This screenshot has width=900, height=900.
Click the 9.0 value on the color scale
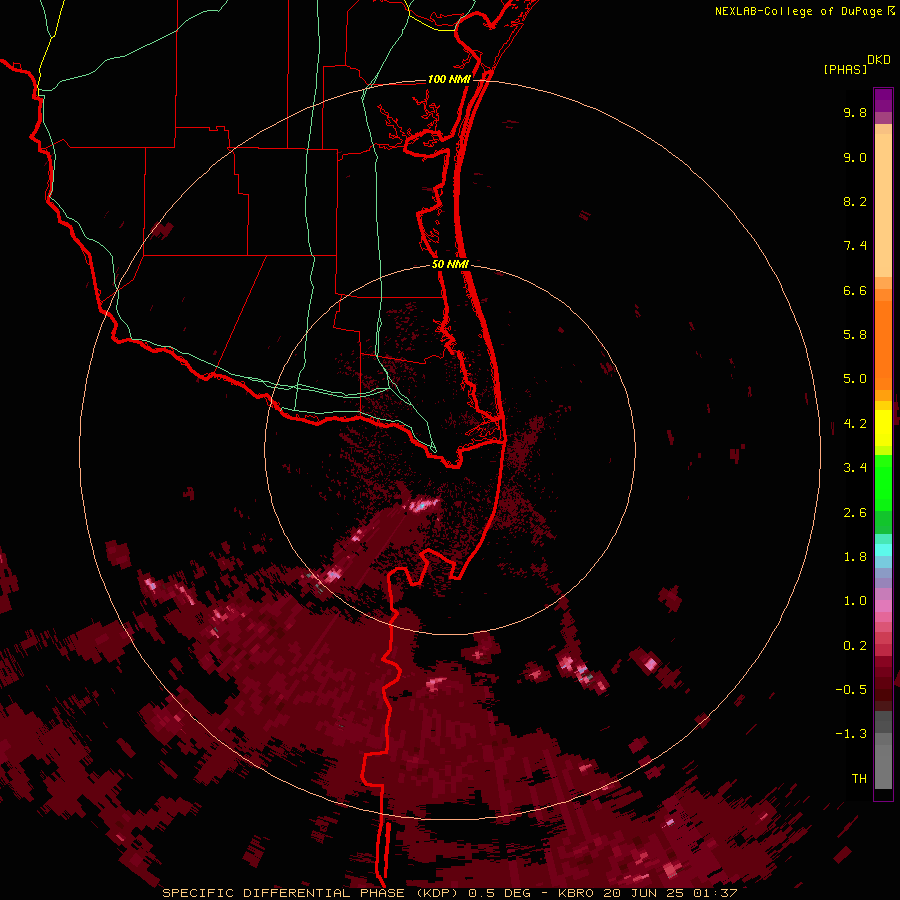(x=855, y=157)
